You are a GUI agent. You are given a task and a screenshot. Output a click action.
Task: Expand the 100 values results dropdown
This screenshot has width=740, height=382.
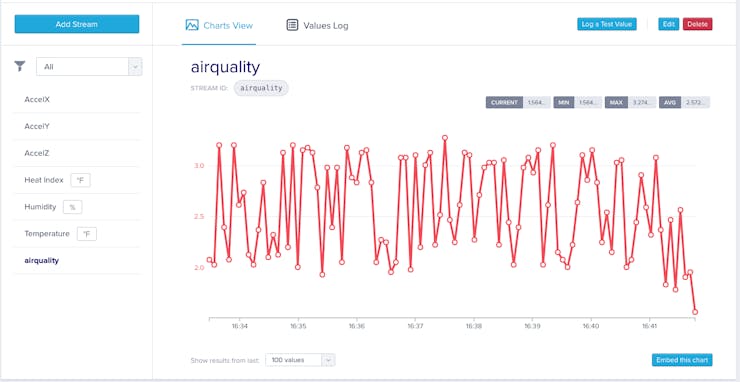tap(300, 360)
